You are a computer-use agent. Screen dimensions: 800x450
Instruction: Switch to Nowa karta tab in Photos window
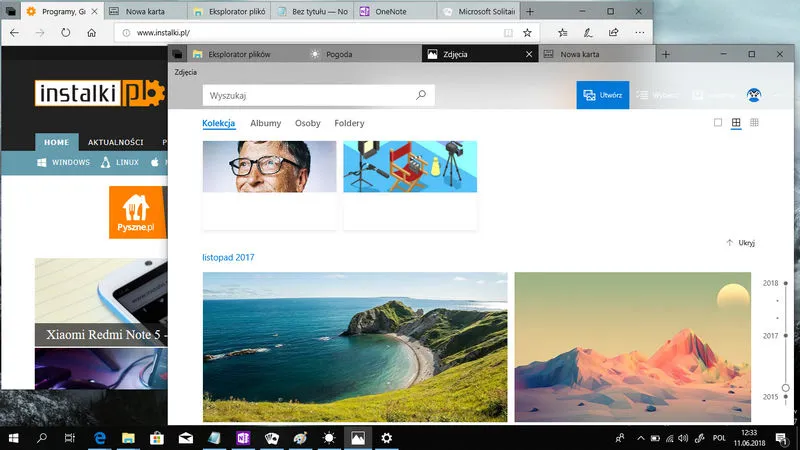[x=596, y=54]
